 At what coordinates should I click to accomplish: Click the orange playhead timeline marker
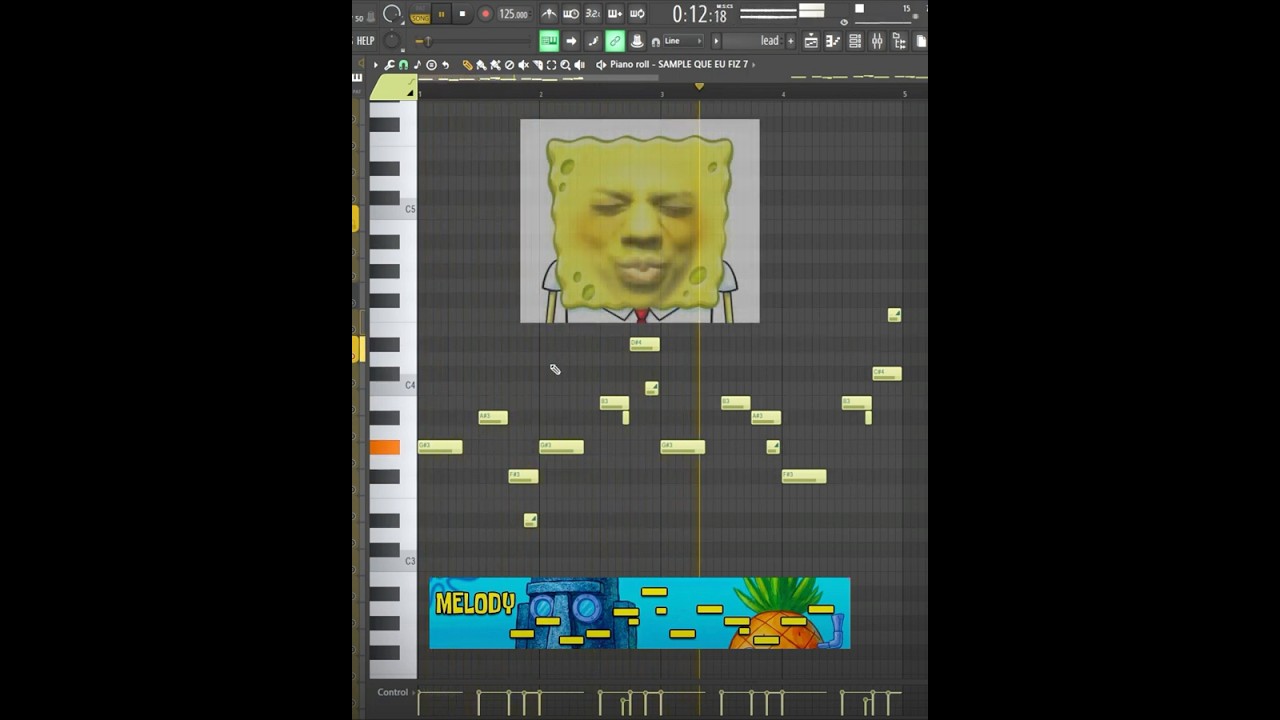(x=699, y=87)
